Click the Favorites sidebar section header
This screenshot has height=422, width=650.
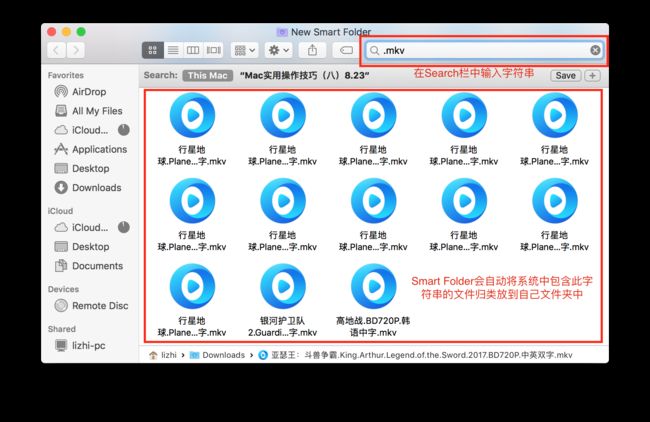[65, 75]
